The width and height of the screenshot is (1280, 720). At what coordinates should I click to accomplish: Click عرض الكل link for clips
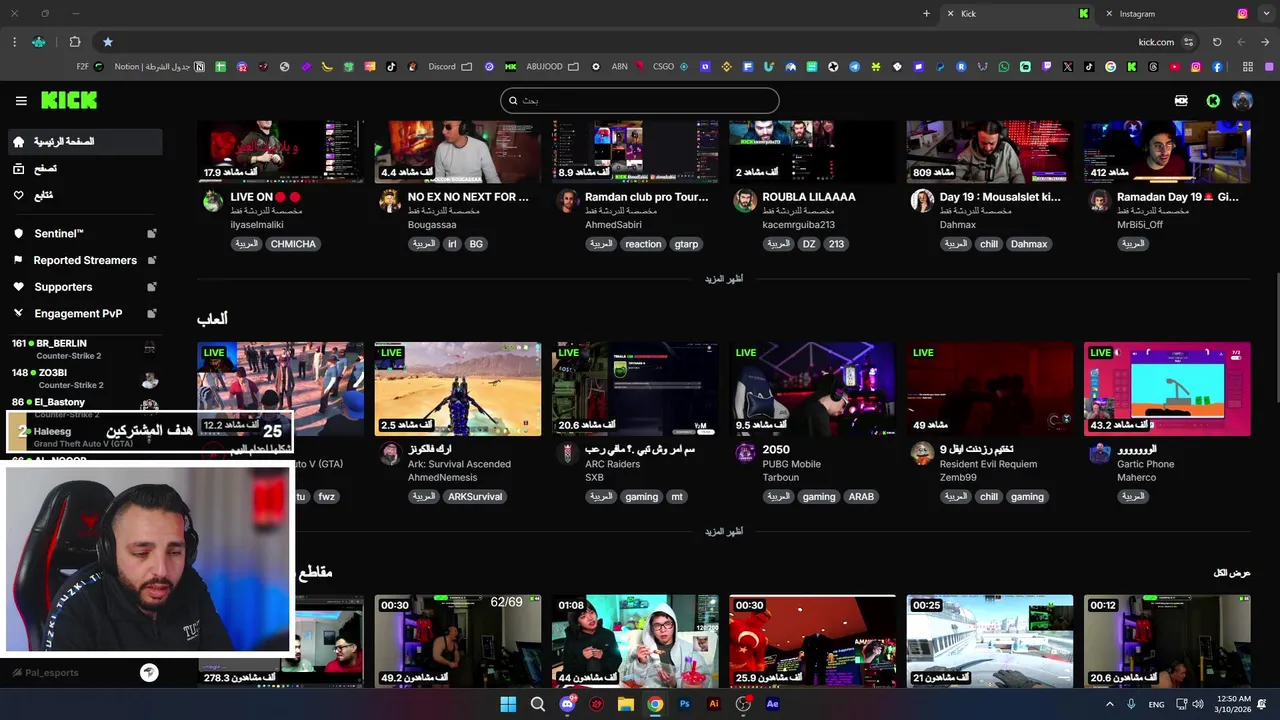click(x=1232, y=573)
